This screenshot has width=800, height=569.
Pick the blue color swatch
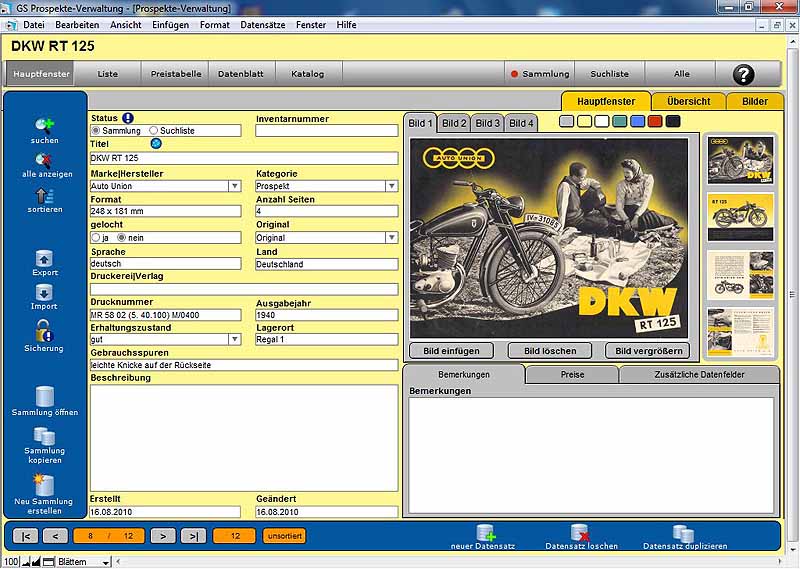point(637,121)
